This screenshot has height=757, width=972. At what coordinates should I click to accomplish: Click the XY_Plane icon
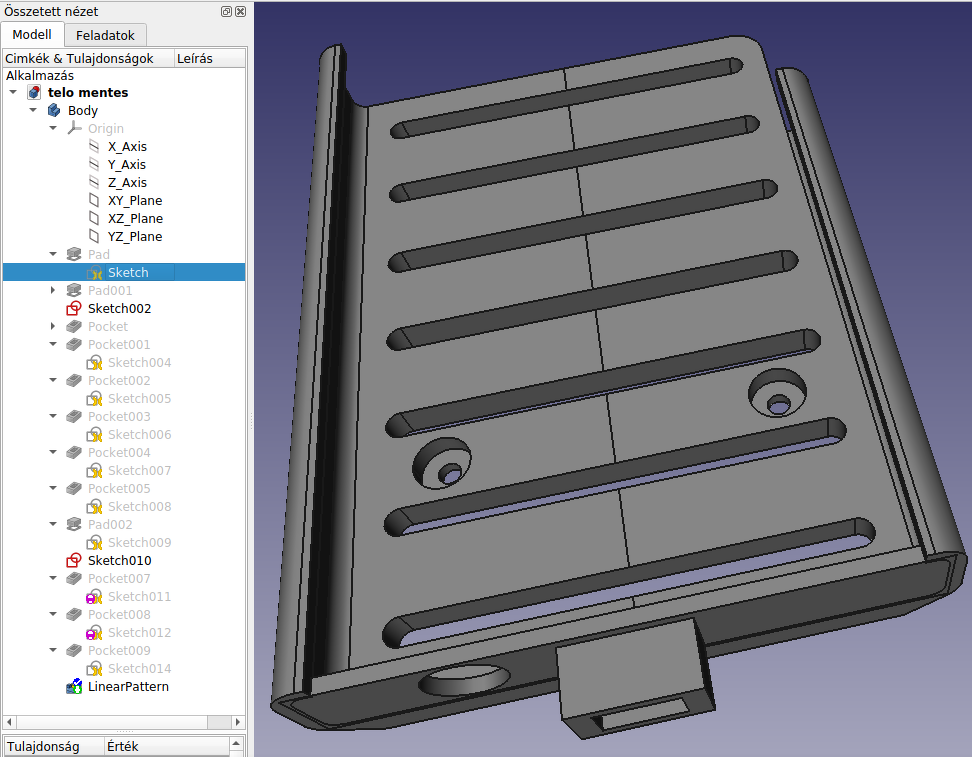(94, 200)
